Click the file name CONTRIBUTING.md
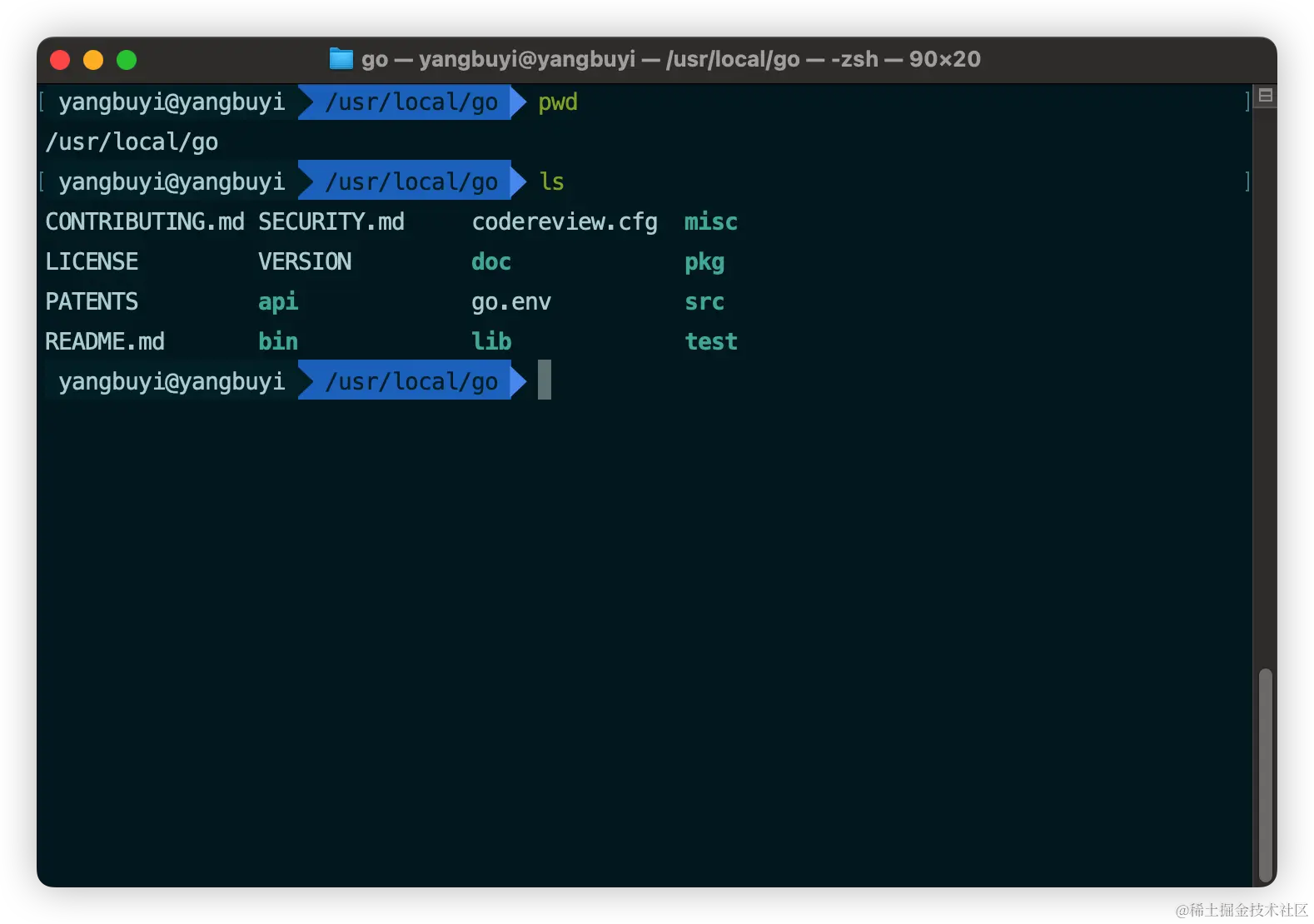1314x924 pixels. coord(145,222)
